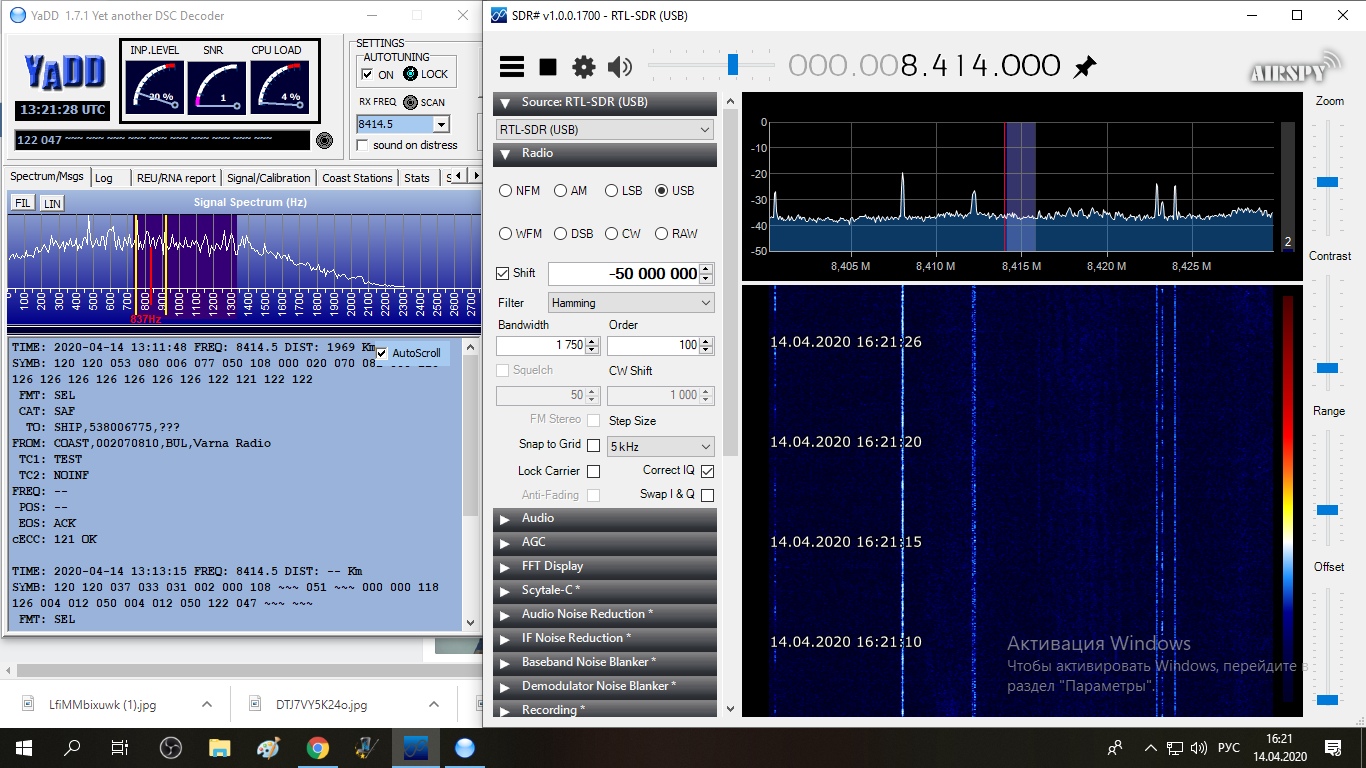Click the LOCK autotuning indicator icon
This screenshot has height=768, width=1366.
point(411,74)
